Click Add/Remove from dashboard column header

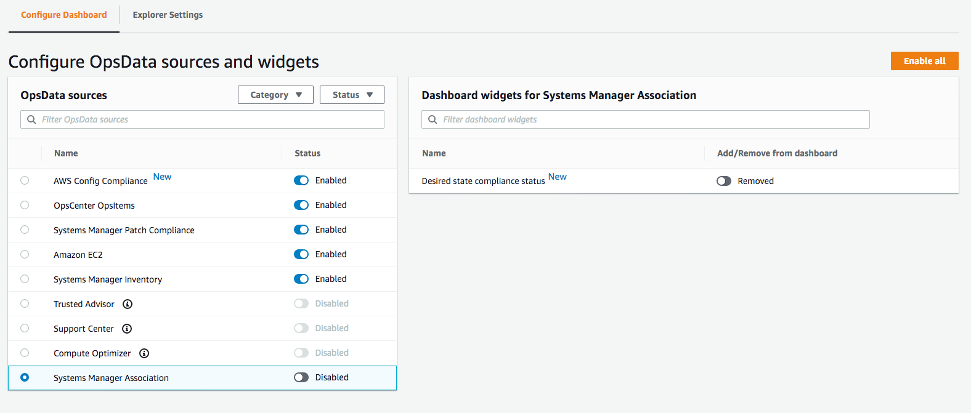pyautogui.click(x=777, y=153)
